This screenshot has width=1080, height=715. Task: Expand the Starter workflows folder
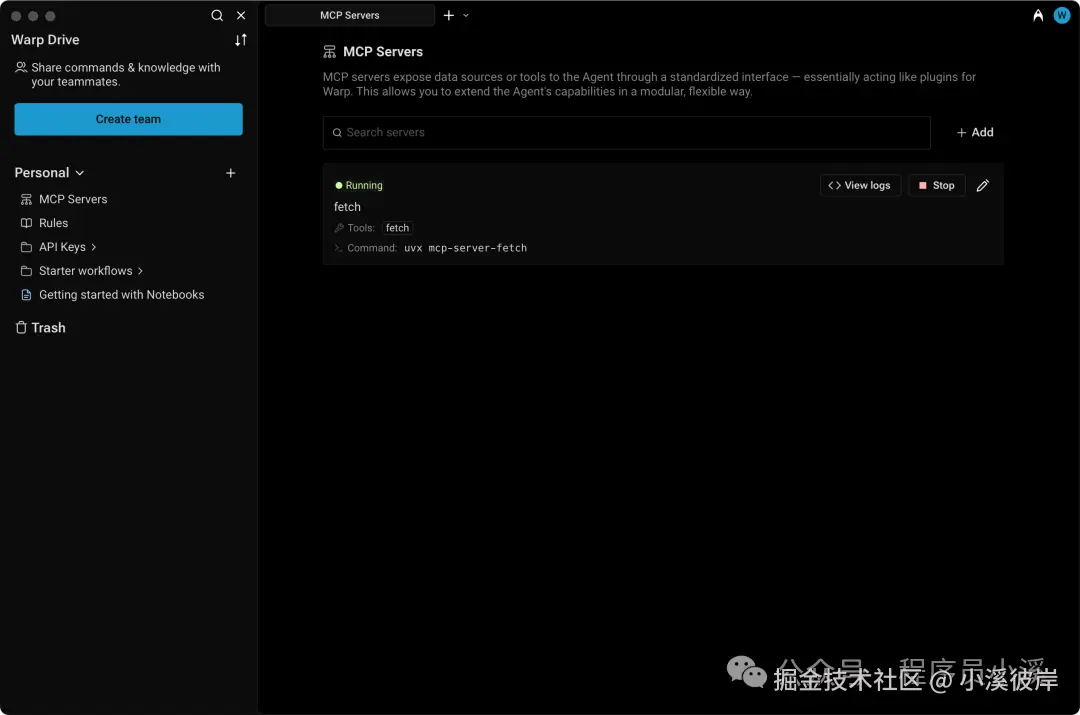pos(140,271)
